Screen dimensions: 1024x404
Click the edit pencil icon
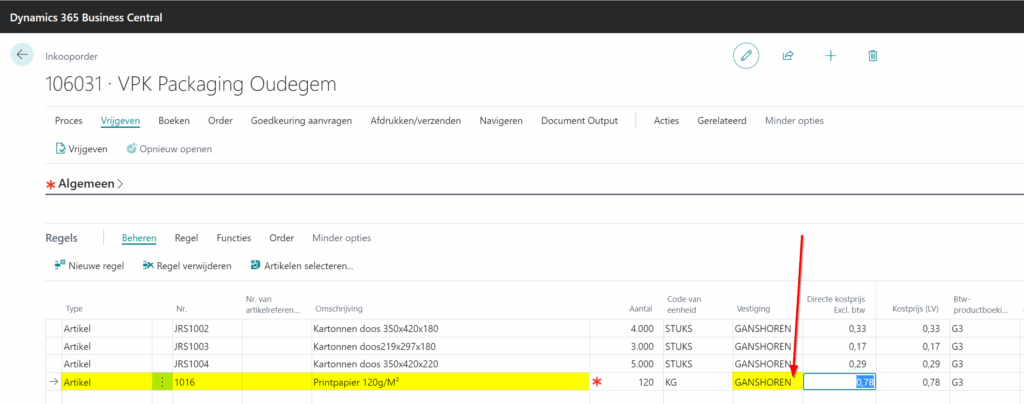point(745,55)
